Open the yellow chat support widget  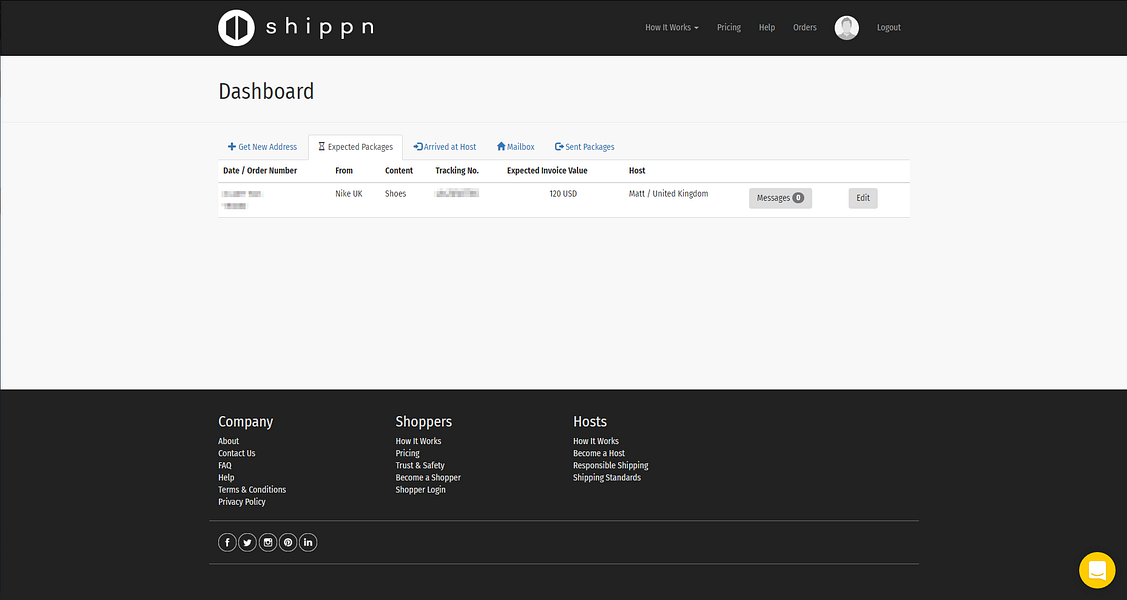pos(1097,570)
